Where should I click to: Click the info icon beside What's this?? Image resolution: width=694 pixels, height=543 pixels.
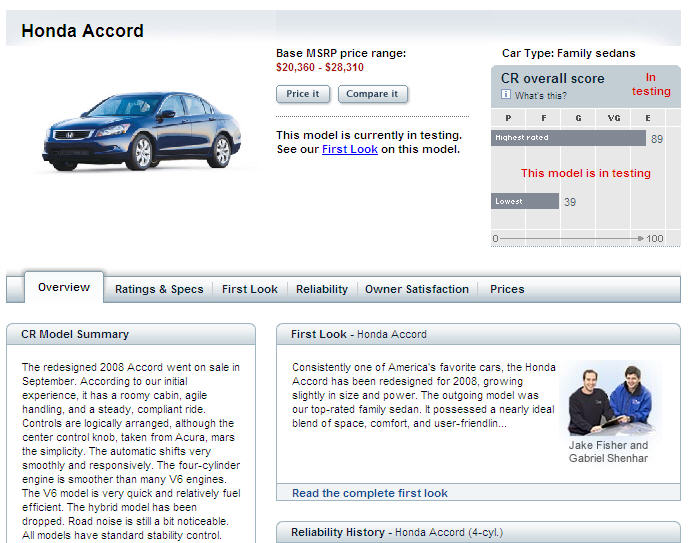[x=506, y=95]
